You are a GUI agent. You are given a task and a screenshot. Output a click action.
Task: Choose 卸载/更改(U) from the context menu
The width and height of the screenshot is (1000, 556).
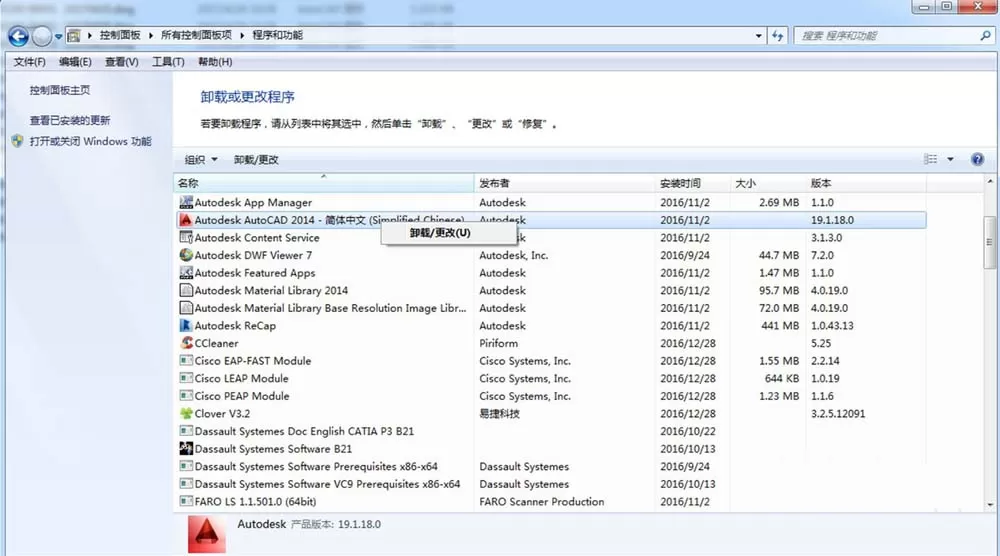tap(440, 233)
